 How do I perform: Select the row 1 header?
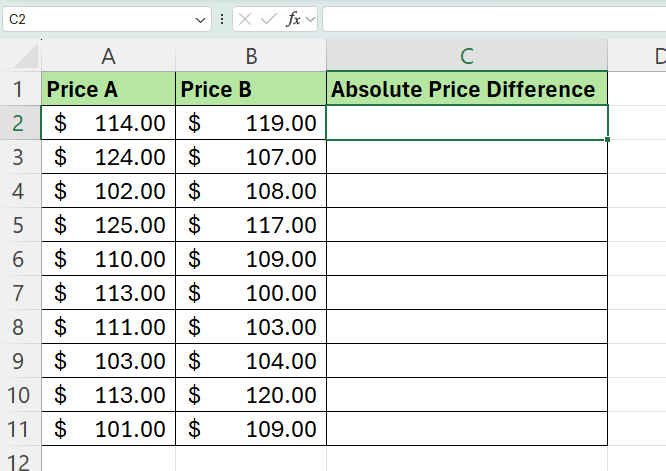[17, 90]
